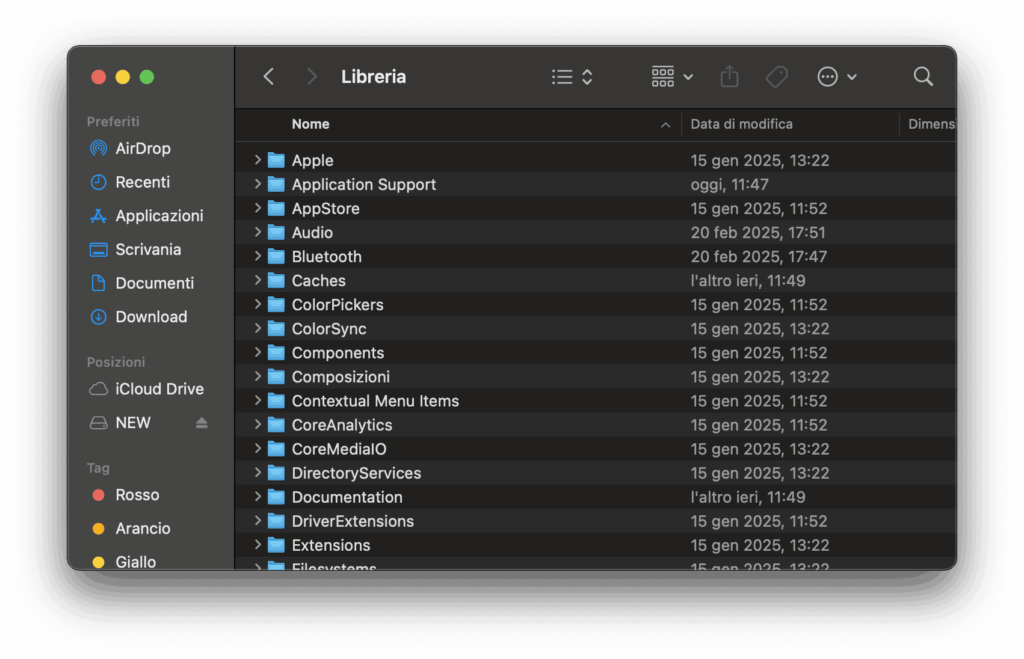
Task: Click the Libreria window title
Action: point(374,76)
